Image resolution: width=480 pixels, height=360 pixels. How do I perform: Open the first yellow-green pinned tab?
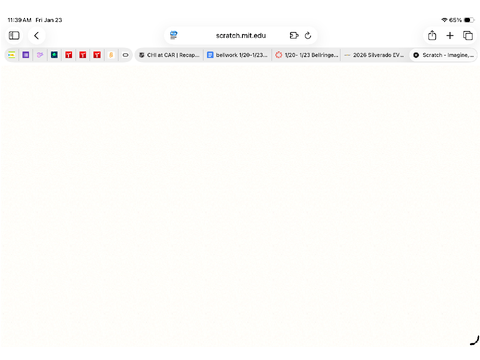(x=12, y=55)
